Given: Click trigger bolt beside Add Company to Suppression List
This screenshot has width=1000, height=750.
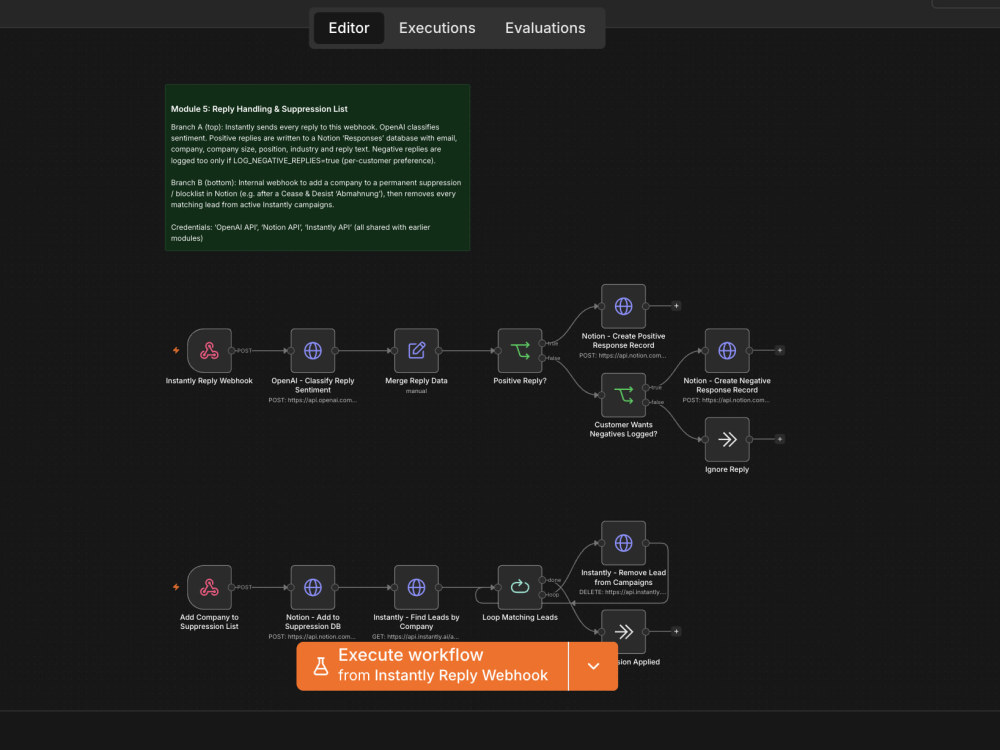Looking at the screenshot, I should (x=176, y=587).
